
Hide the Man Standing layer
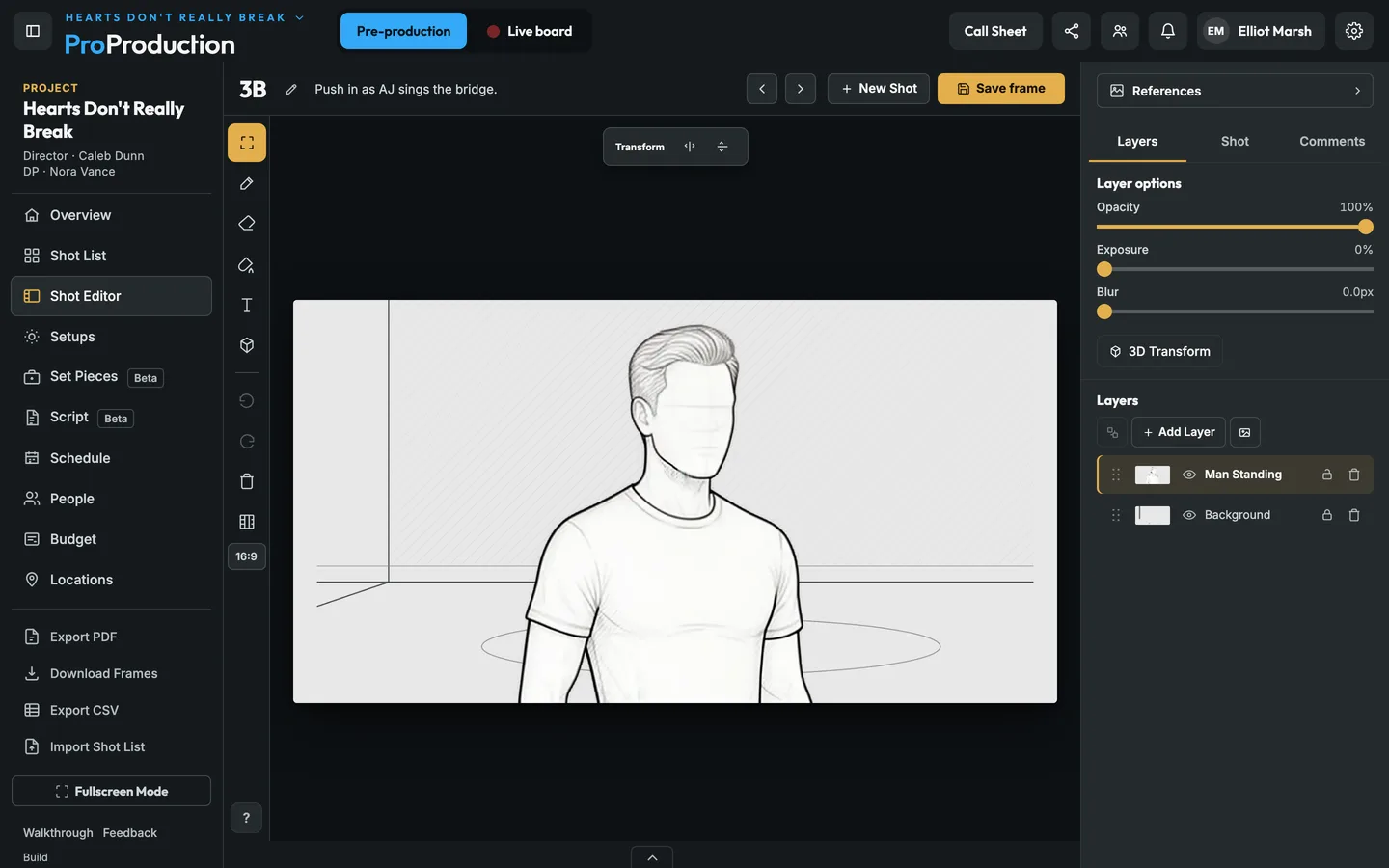coord(1189,475)
